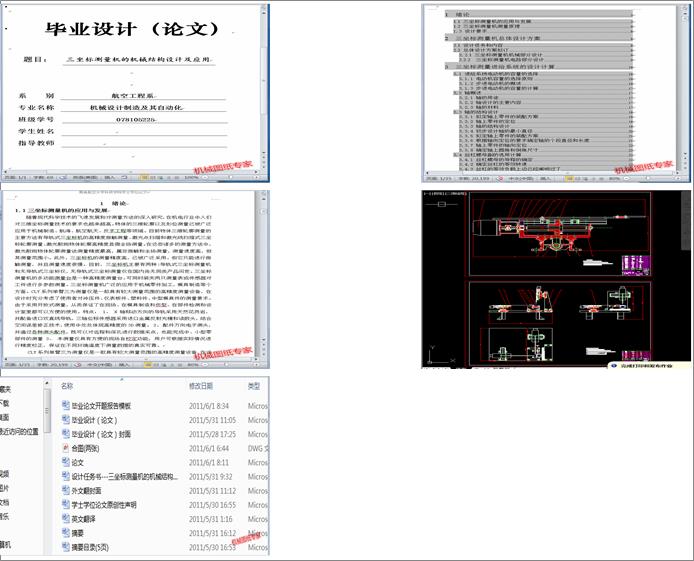Select the 毕业设计（论文）封面 document icon

[66, 434]
